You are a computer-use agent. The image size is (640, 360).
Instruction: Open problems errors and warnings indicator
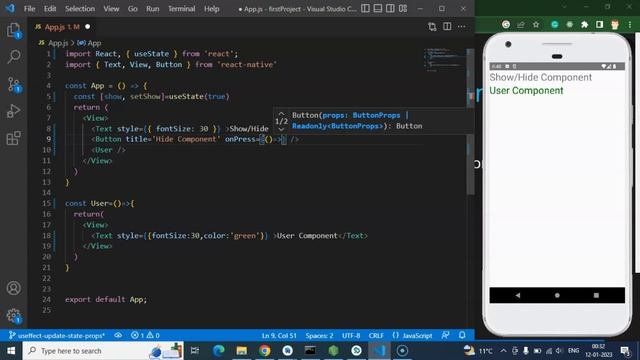145,336
